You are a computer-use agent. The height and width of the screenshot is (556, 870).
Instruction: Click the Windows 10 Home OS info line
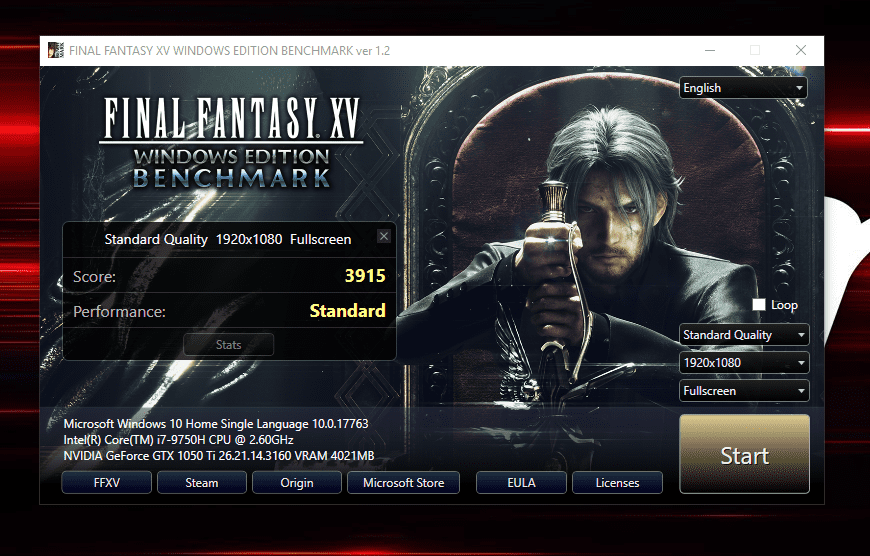pyautogui.click(x=216, y=424)
